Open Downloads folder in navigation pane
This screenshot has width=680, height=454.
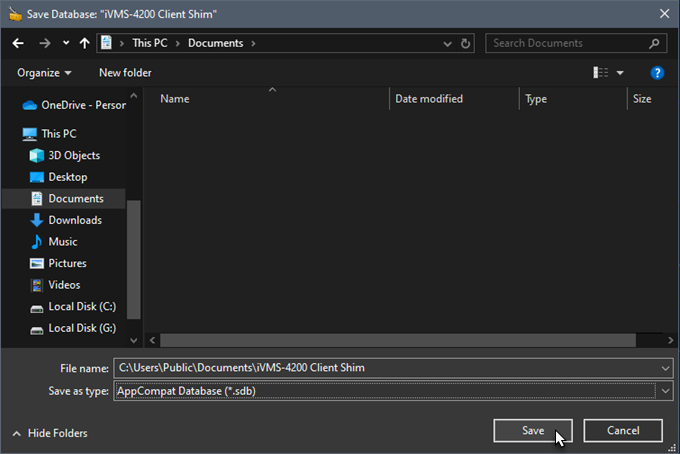coord(74,220)
